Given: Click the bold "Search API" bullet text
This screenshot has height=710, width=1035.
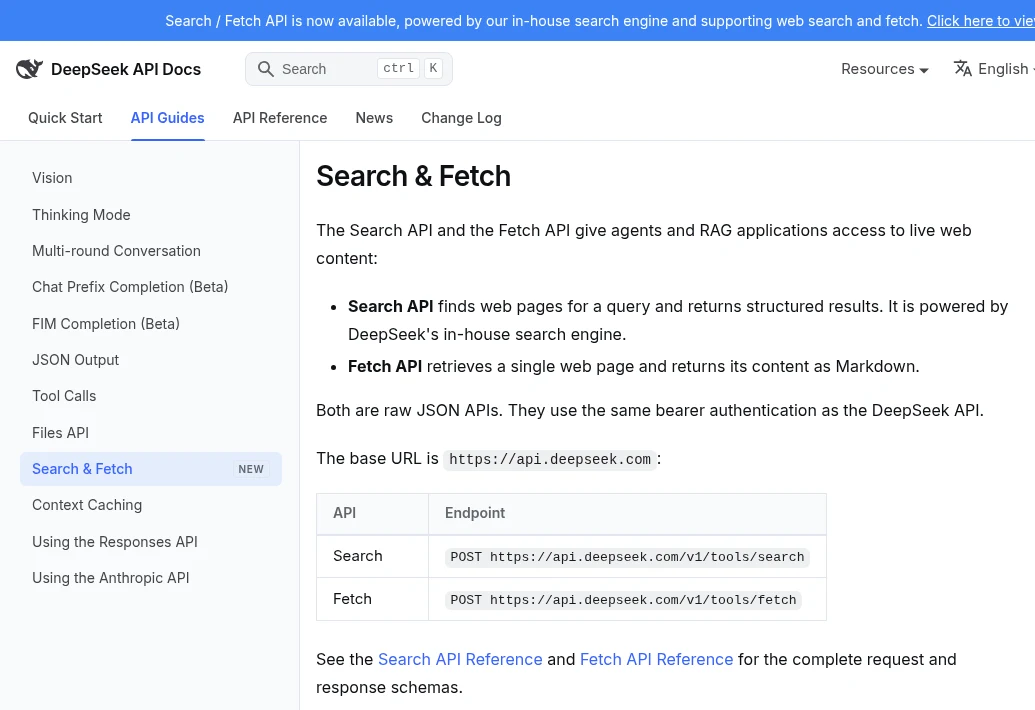Looking at the screenshot, I should (391, 307).
